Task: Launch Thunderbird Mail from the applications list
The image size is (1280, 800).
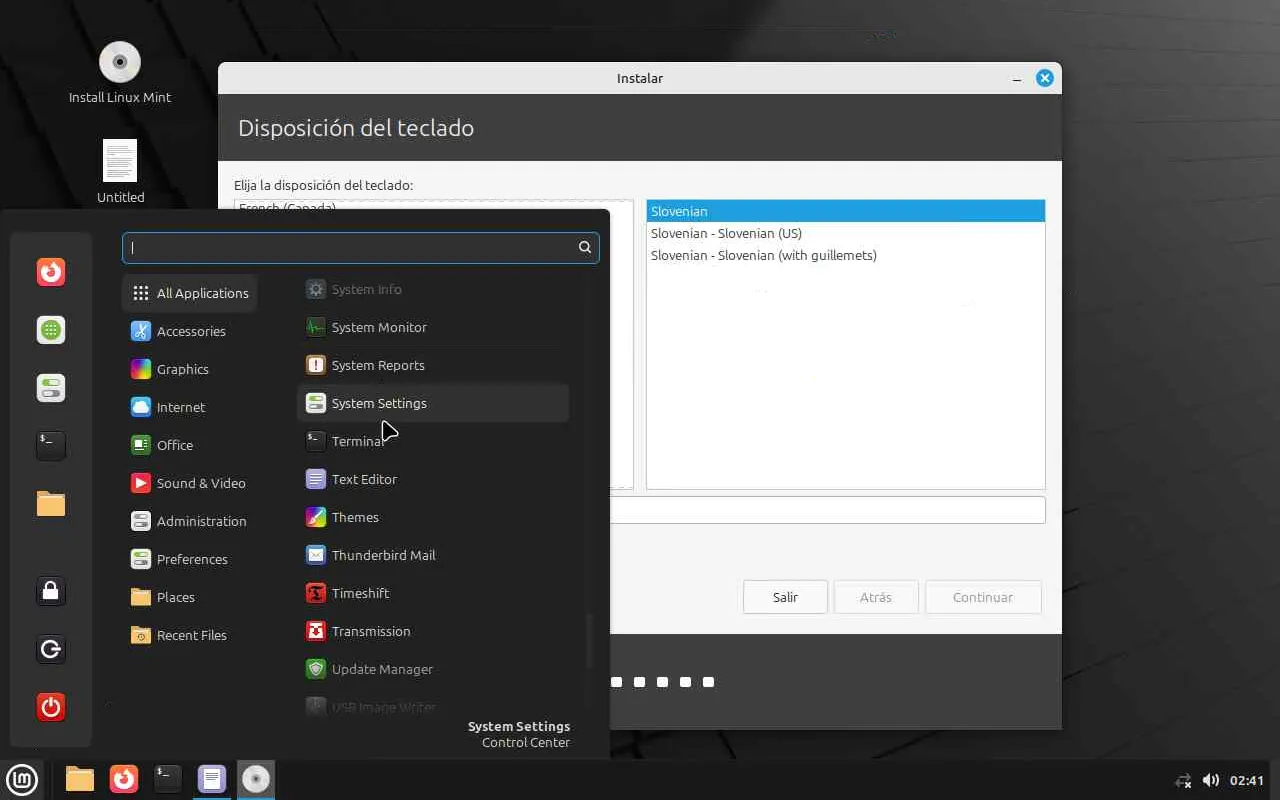Action: pyautogui.click(x=433, y=555)
